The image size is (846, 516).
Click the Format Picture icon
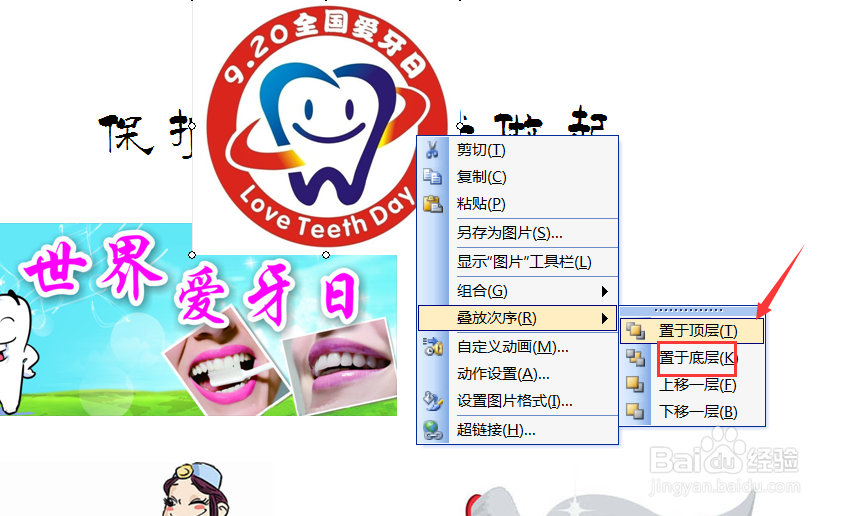pos(433,400)
